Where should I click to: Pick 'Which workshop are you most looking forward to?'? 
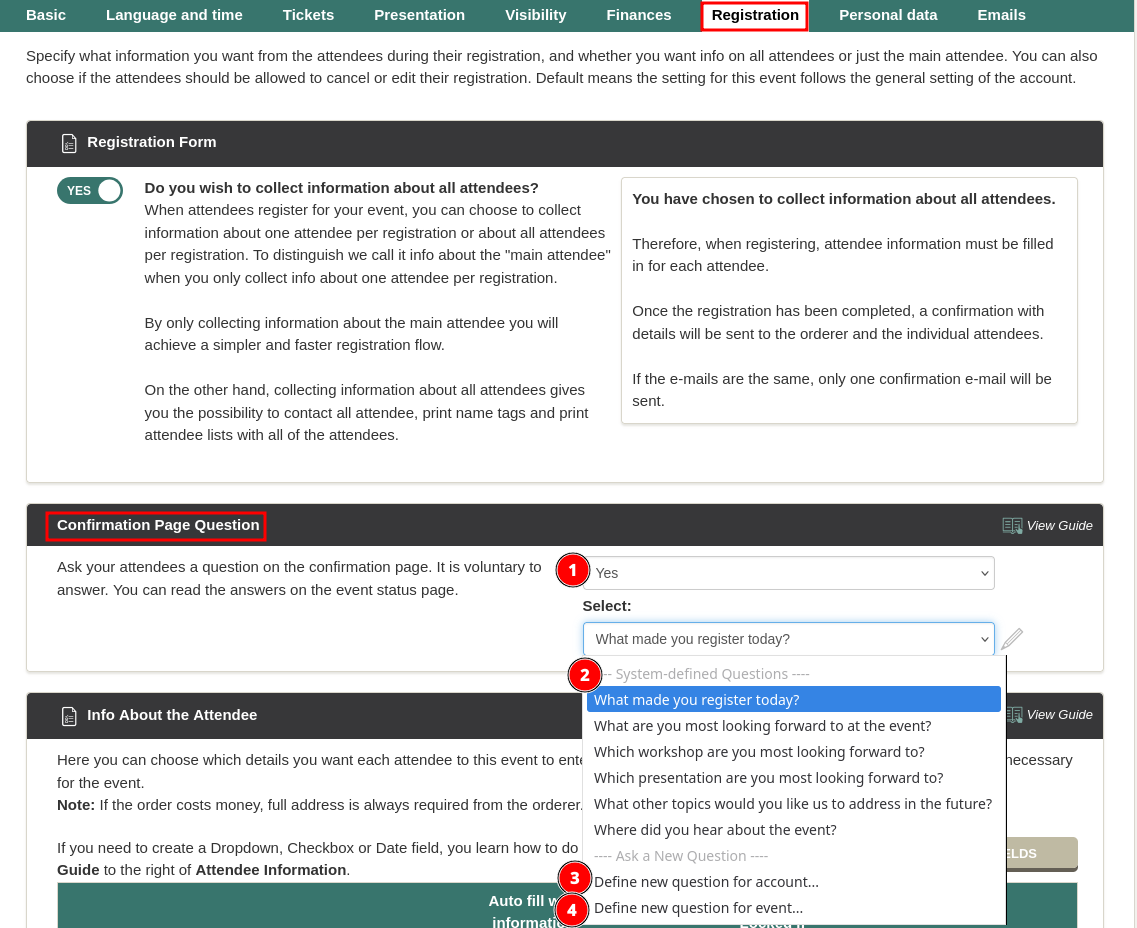pyautogui.click(x=759, y=752)
